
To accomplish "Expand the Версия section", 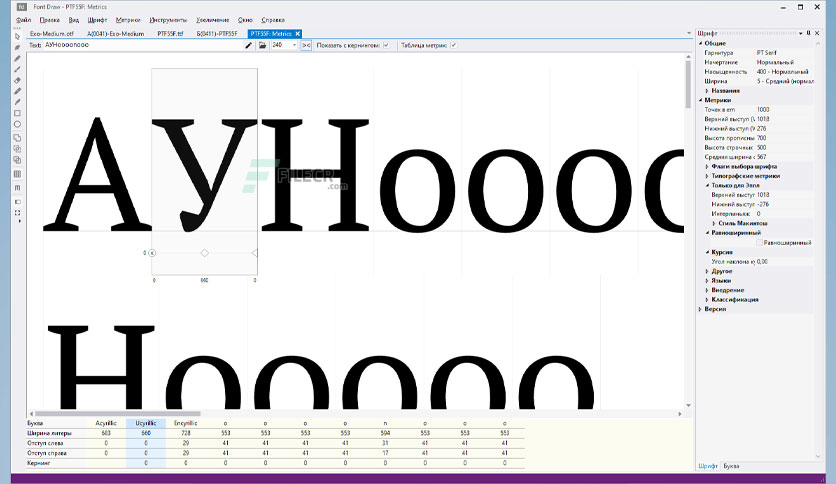I will [701, 309].
